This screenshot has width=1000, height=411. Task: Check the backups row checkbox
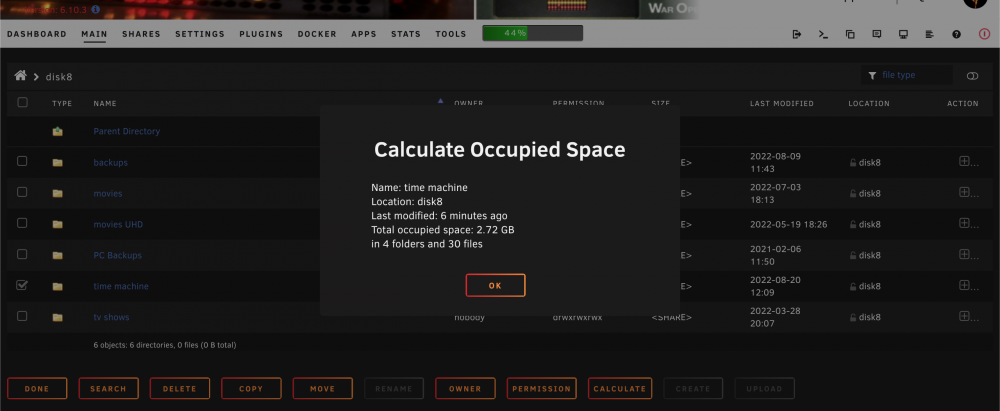click(x=22, y=161)
